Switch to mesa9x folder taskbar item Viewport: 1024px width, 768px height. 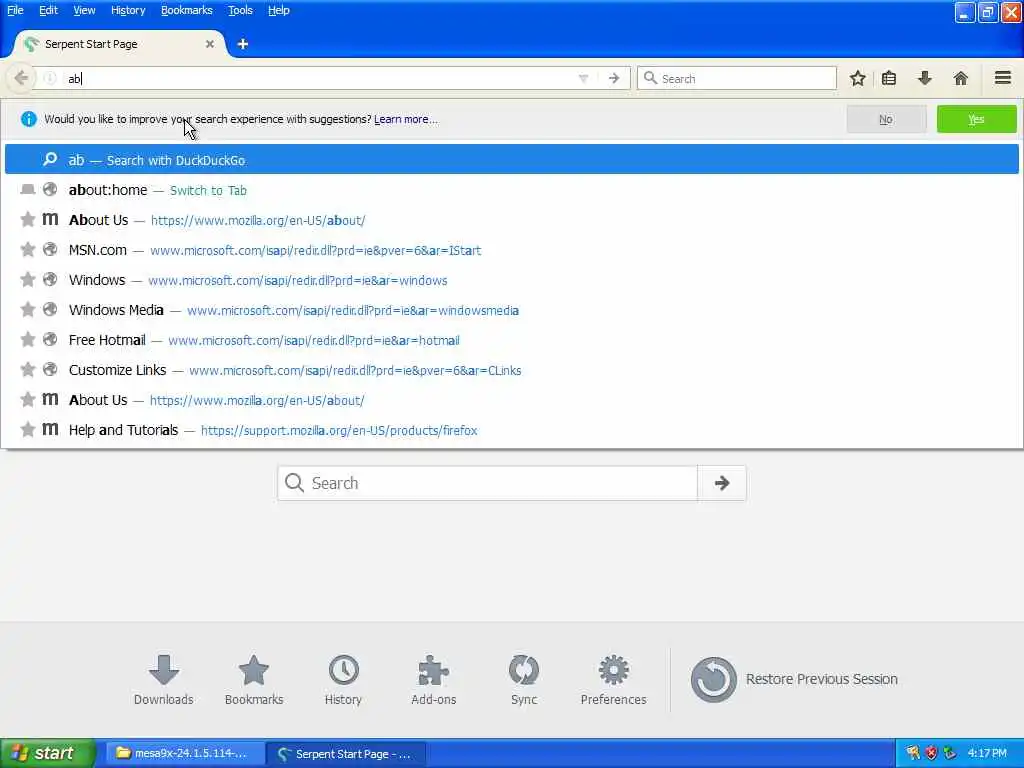(184, 754)
